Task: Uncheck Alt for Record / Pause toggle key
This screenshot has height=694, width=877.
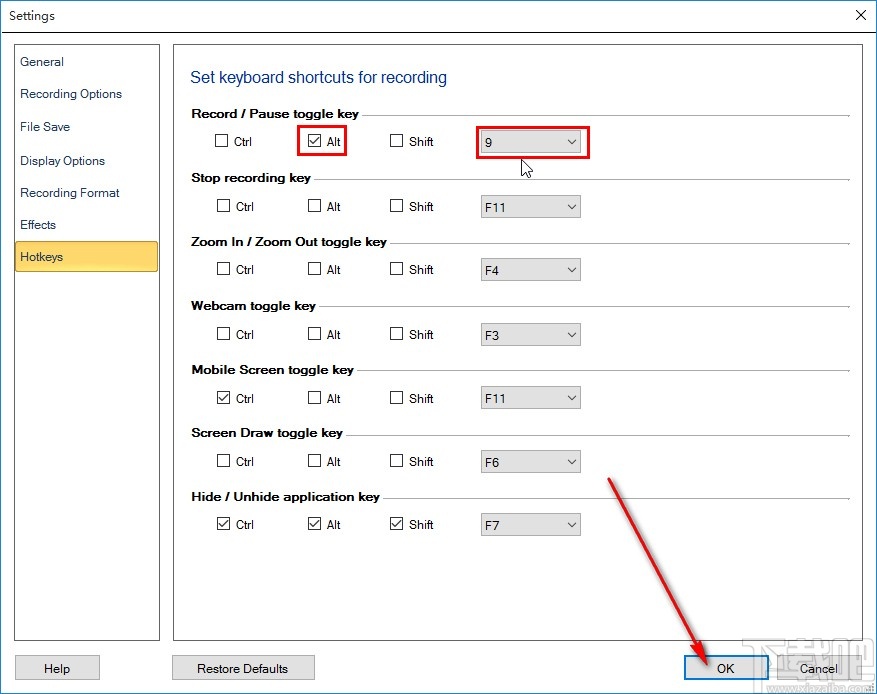Action: (314, 141)
